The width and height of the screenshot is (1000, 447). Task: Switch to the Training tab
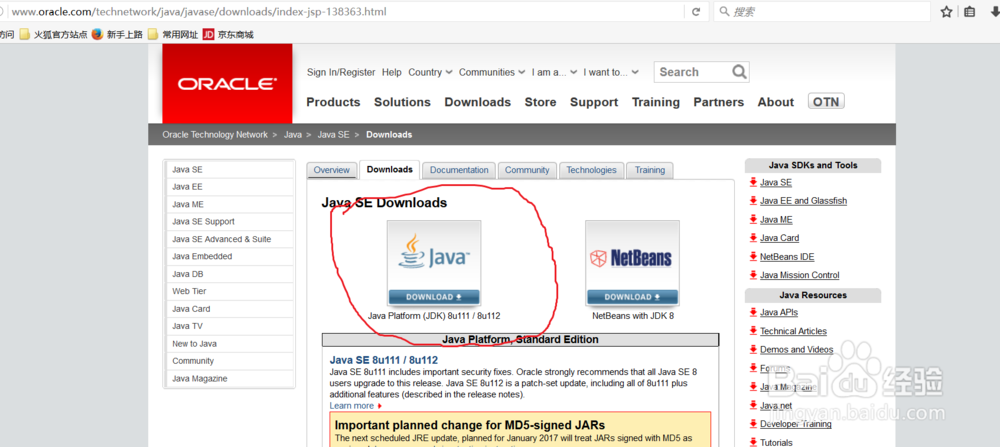[650, 170]
